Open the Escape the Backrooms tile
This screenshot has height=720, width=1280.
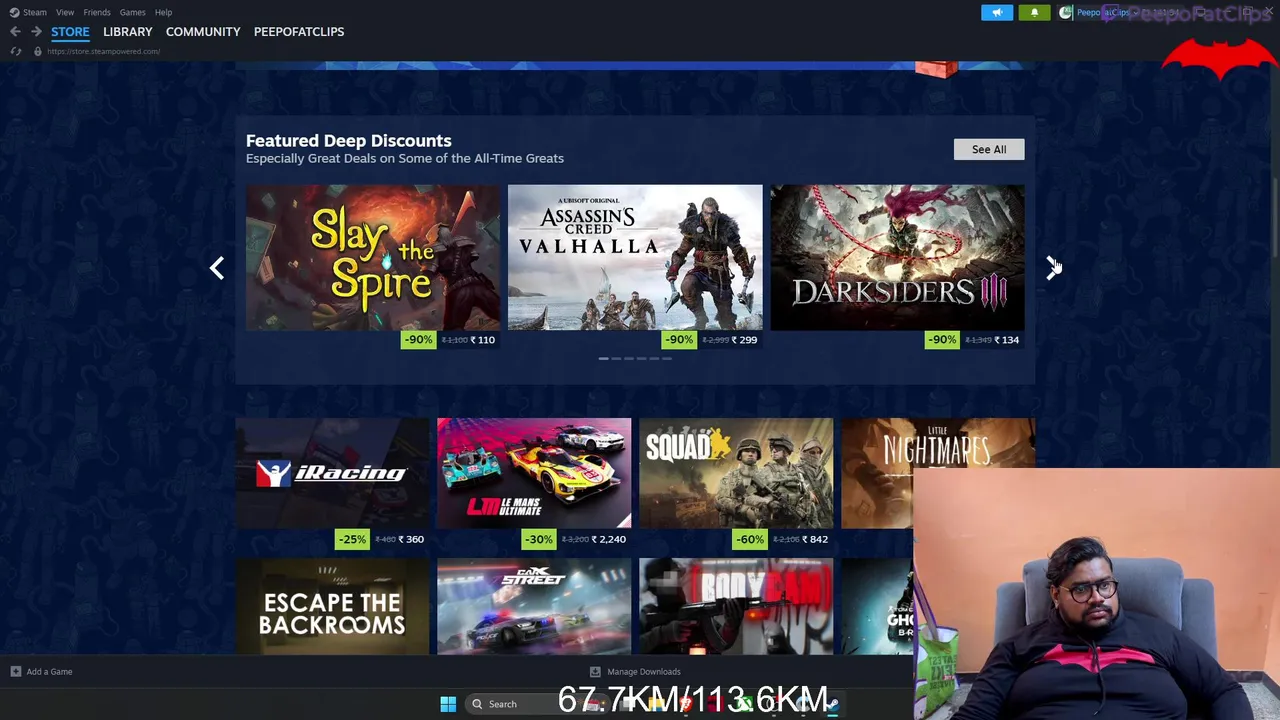tap(332, 606)
